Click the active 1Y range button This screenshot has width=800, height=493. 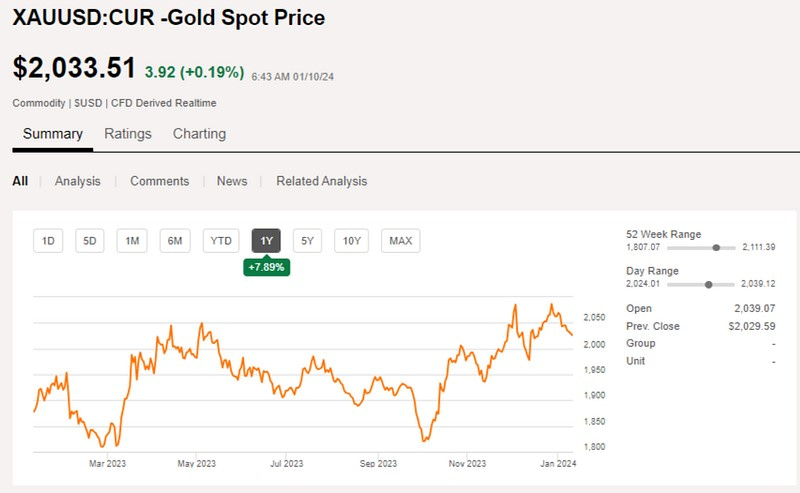267,240
